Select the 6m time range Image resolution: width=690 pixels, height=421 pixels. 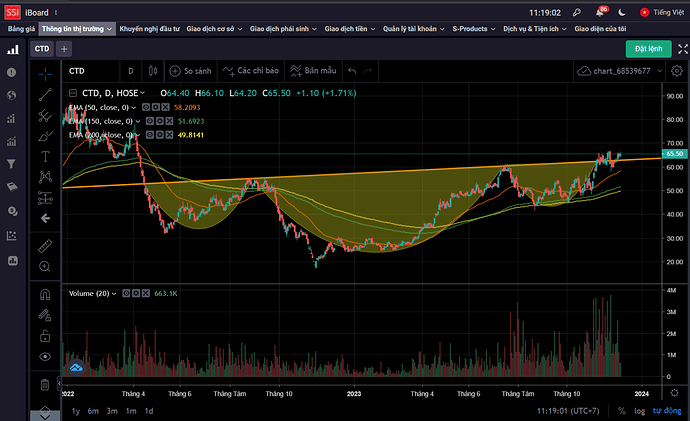click(x=92, y=411)
